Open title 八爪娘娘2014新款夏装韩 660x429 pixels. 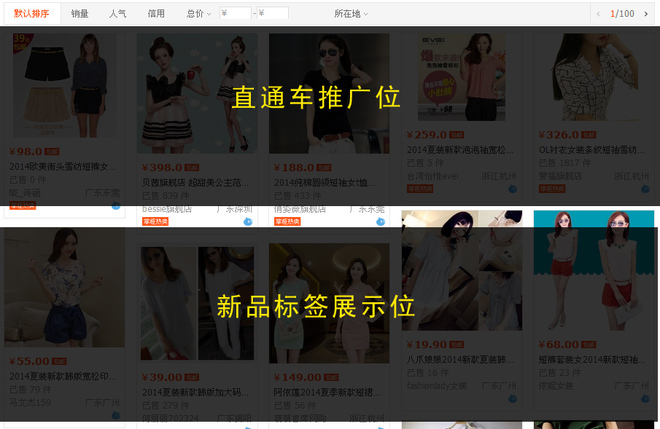pyautogui.click(x=460, y=360)
